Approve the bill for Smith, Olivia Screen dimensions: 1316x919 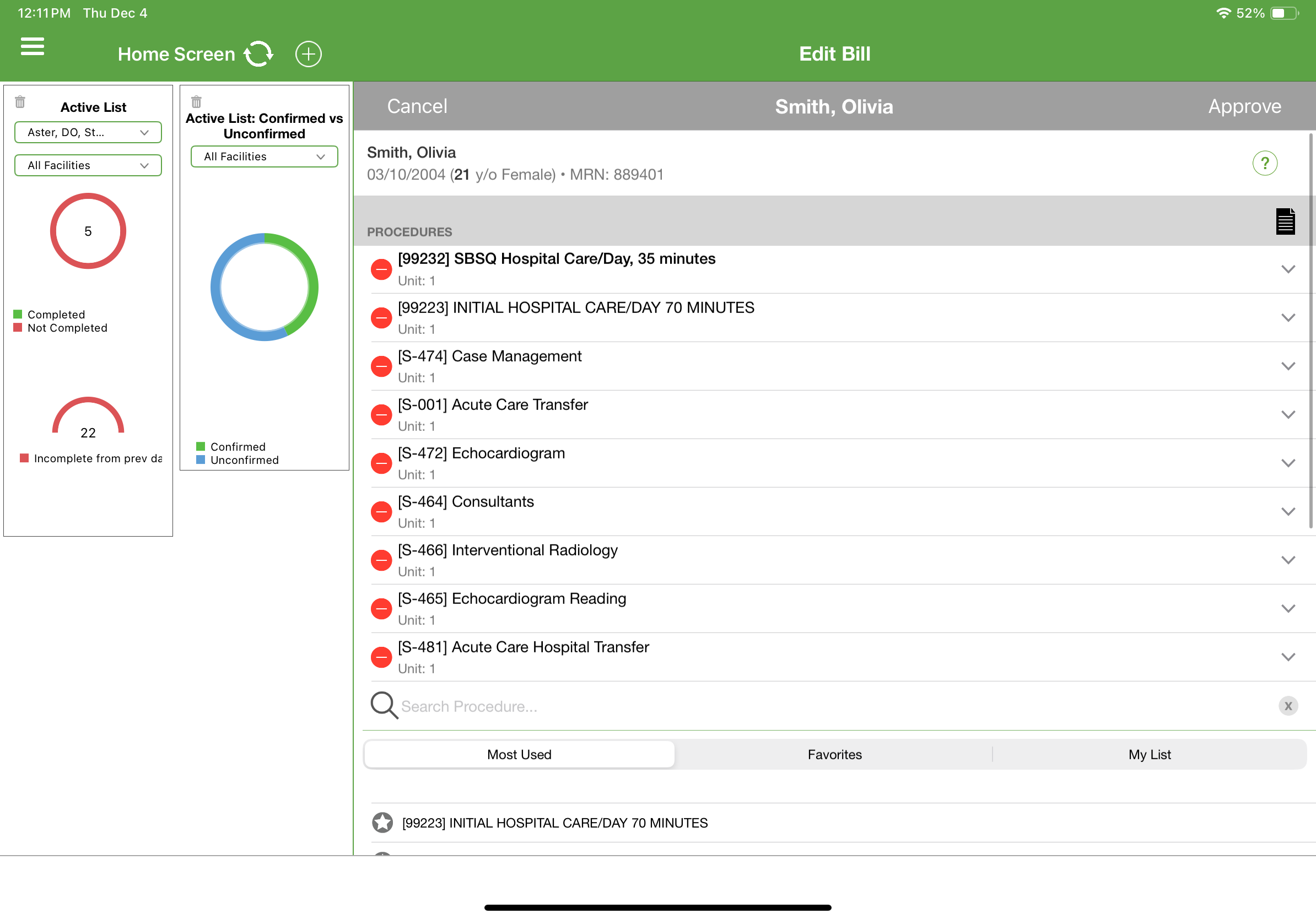click(x=1244, y=106)
